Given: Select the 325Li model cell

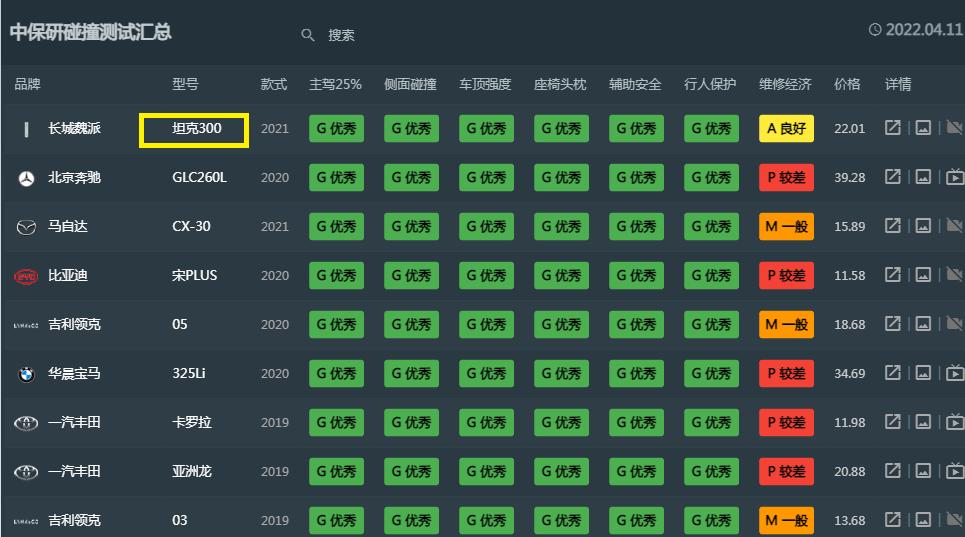Looking at the screenshot, I should pyautogui.click(x=189, y=373).
